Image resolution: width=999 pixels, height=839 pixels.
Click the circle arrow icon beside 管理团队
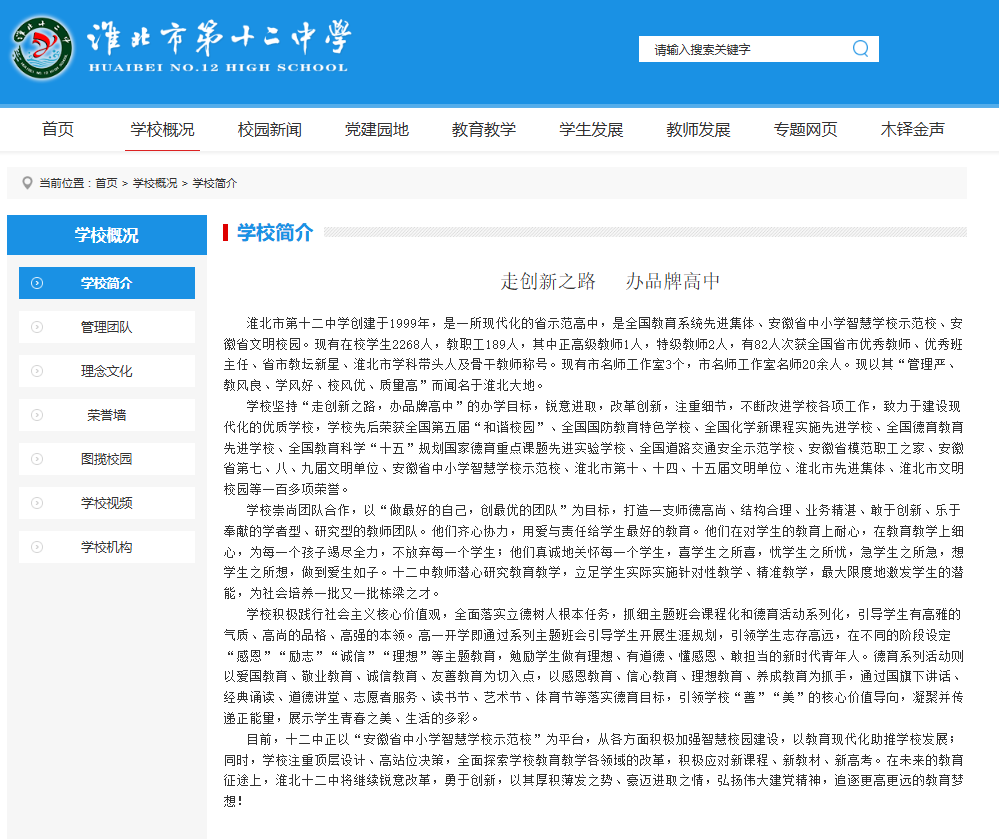tap(37, 327)
